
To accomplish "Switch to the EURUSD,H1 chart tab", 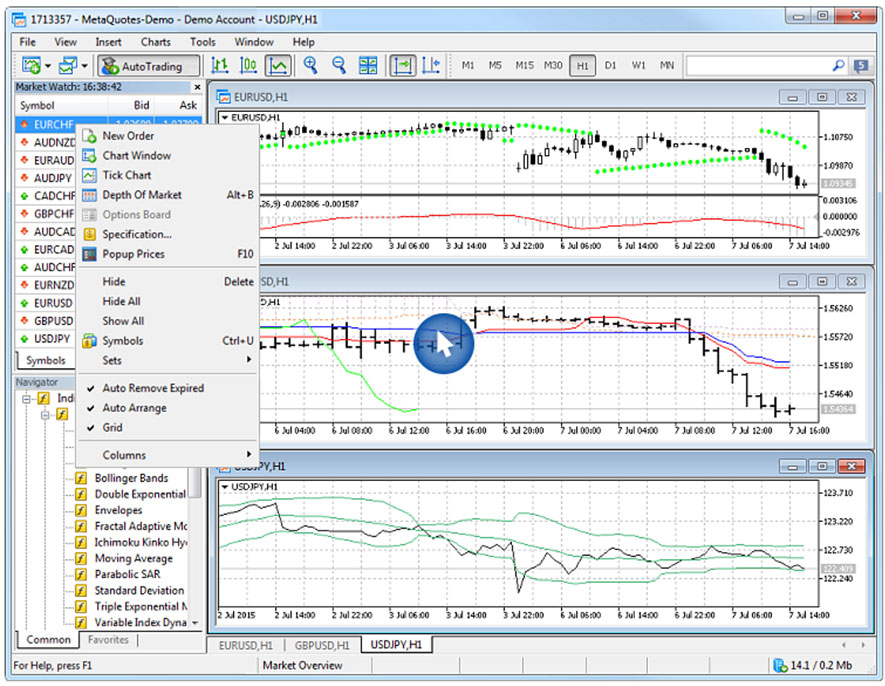I will (x=246, y=645).
